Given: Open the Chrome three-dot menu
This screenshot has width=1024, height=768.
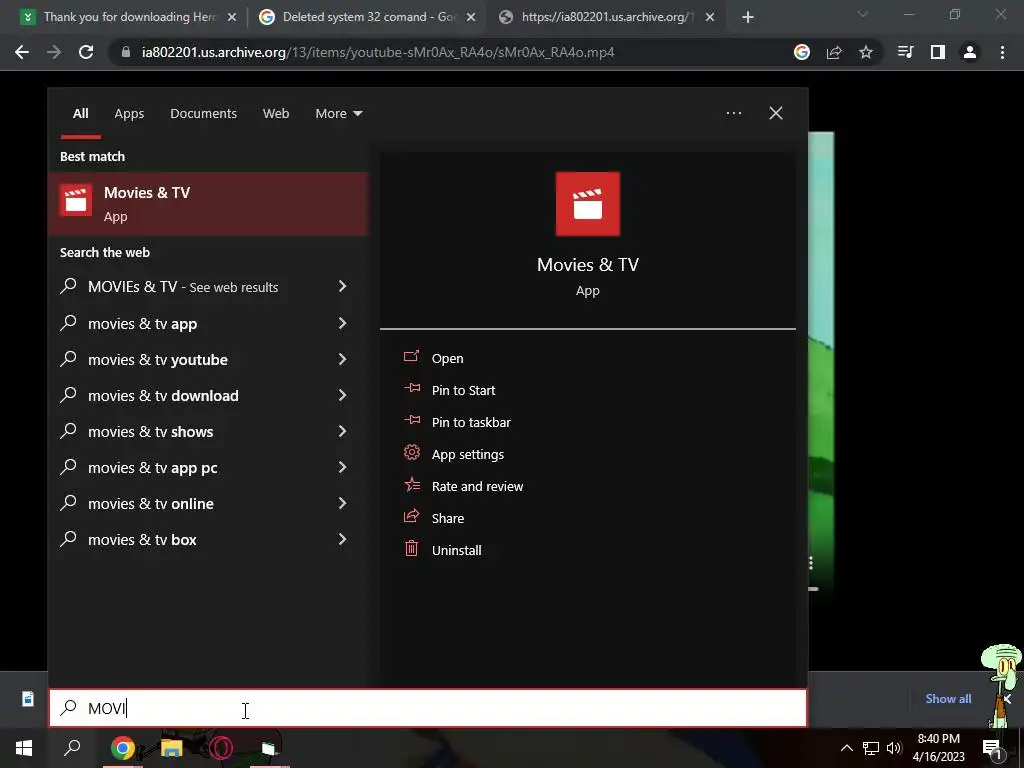Looking at the screenshot, I should pyautogui.click(x=1002, y=52).
